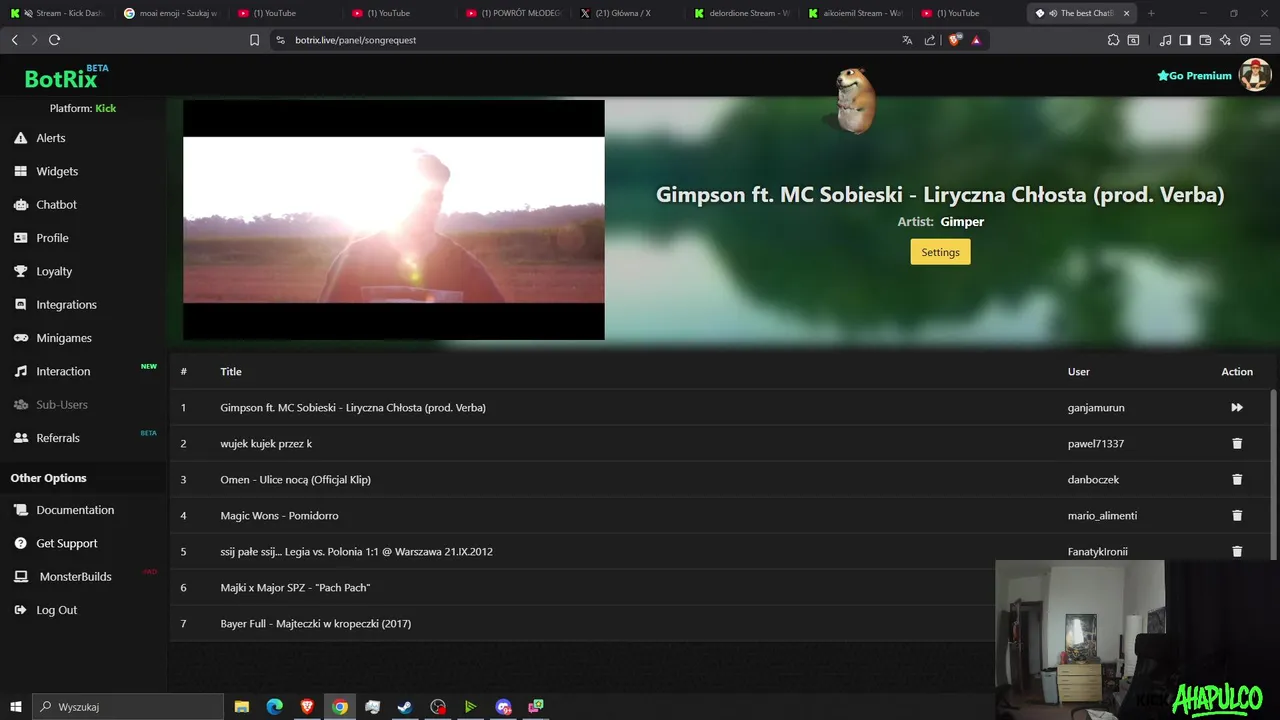The width and height of the screenshot is (1280, 720).
Task: Open the Brave Shields lion icon
Action: 955,40
